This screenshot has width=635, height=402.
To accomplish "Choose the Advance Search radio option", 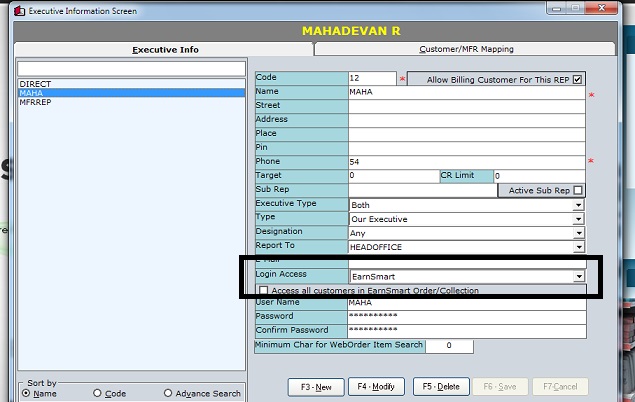I will (168, 393).
